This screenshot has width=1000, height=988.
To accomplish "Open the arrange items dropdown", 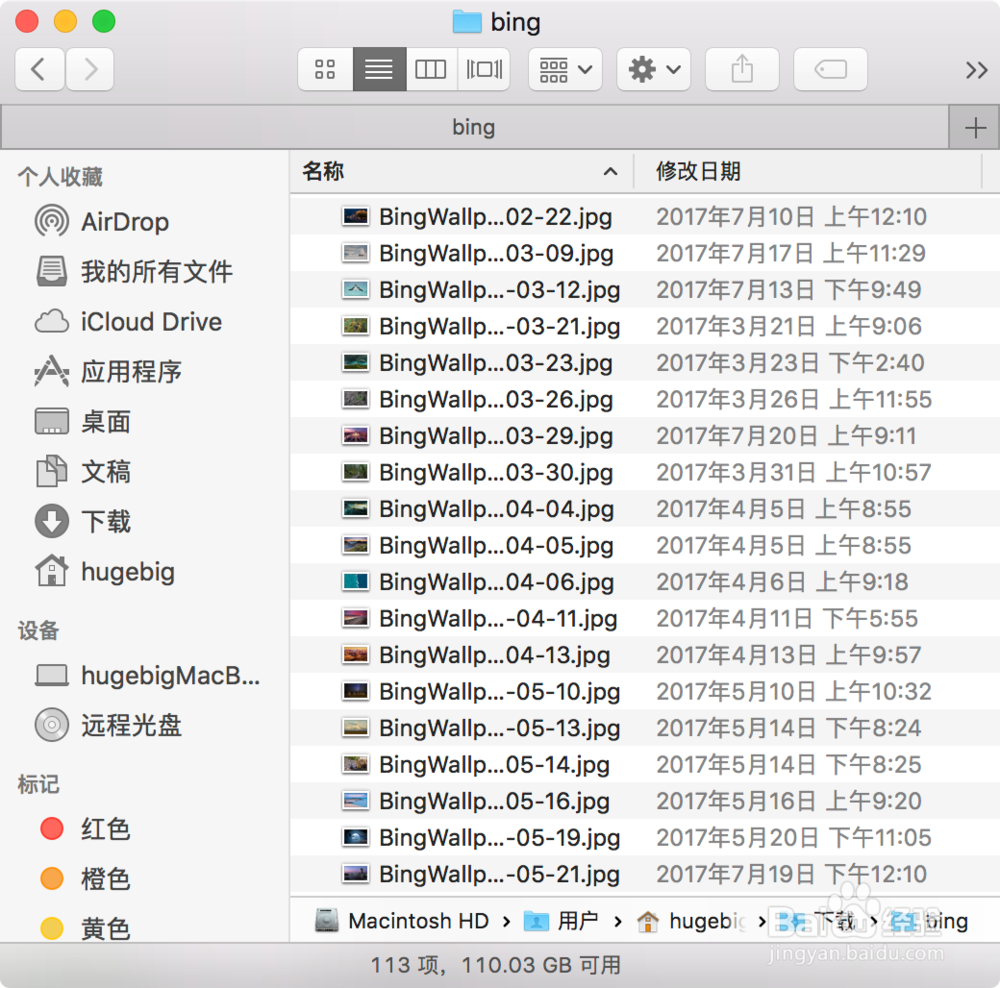I will (x=565, y=69).
